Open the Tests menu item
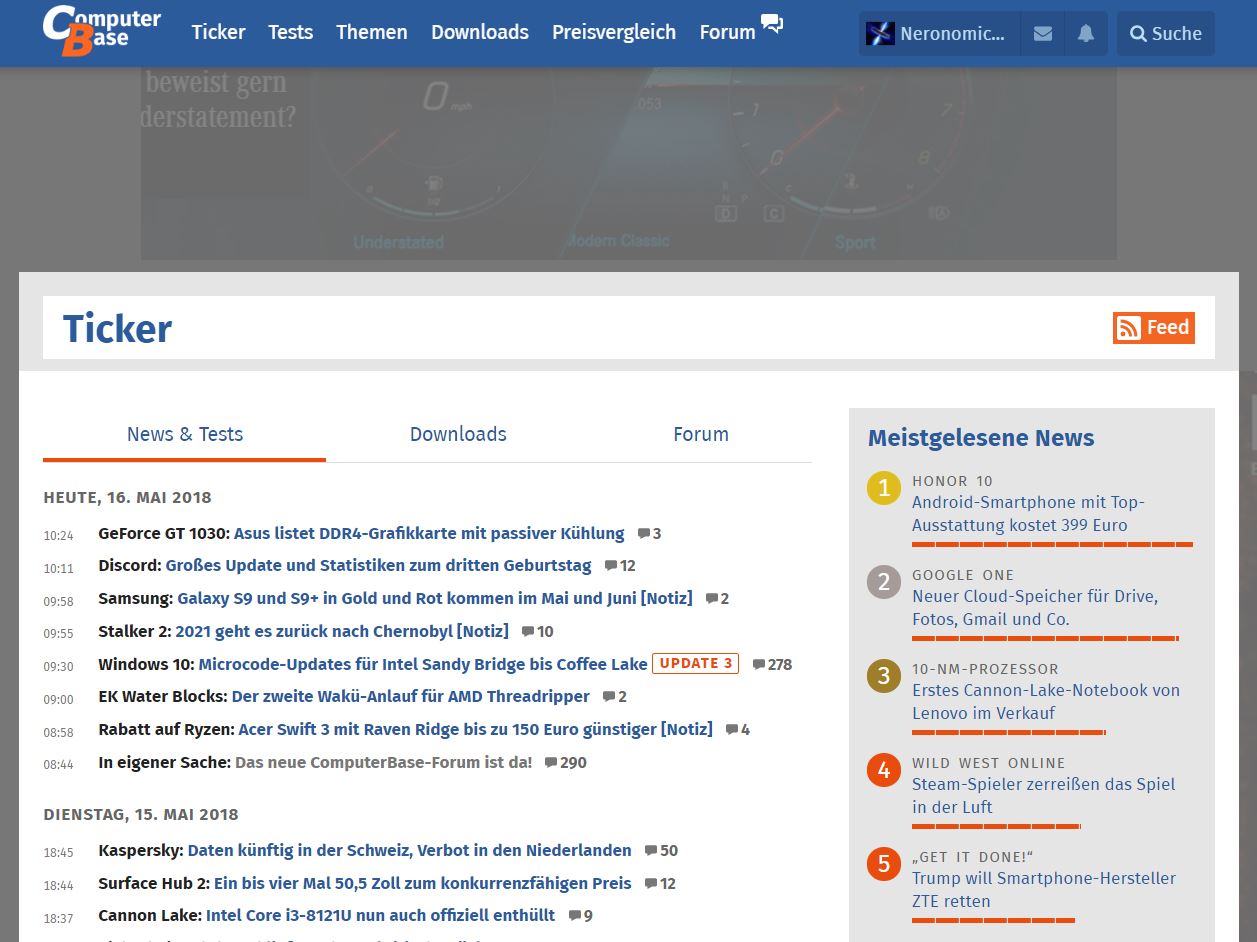Viewport: 1257px width, 942px height. point(290,32)
